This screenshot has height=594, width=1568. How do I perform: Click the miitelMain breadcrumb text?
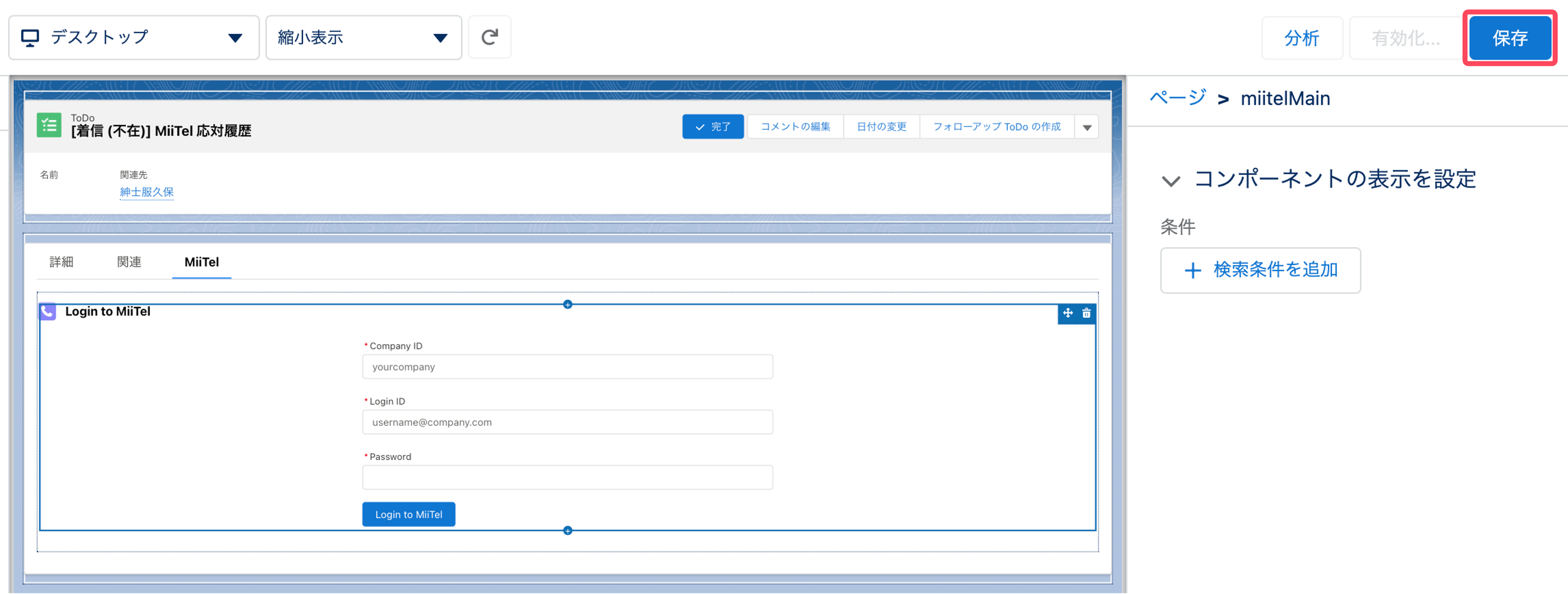pyautogui.click(x=1285, y=99)
